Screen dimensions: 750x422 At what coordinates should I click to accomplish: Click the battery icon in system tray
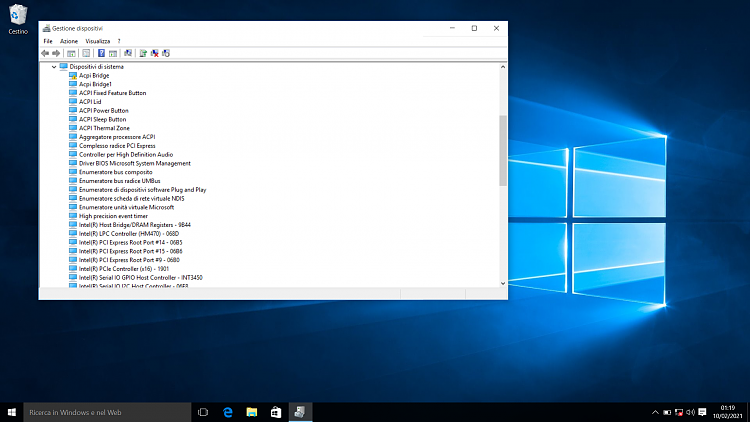point(667,412)
